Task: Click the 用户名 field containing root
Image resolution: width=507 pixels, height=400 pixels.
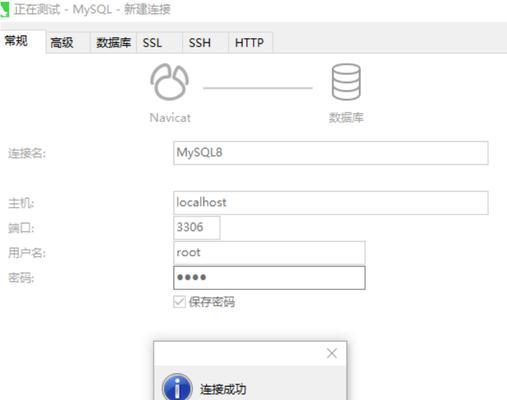Action: (x=269, y=253)
